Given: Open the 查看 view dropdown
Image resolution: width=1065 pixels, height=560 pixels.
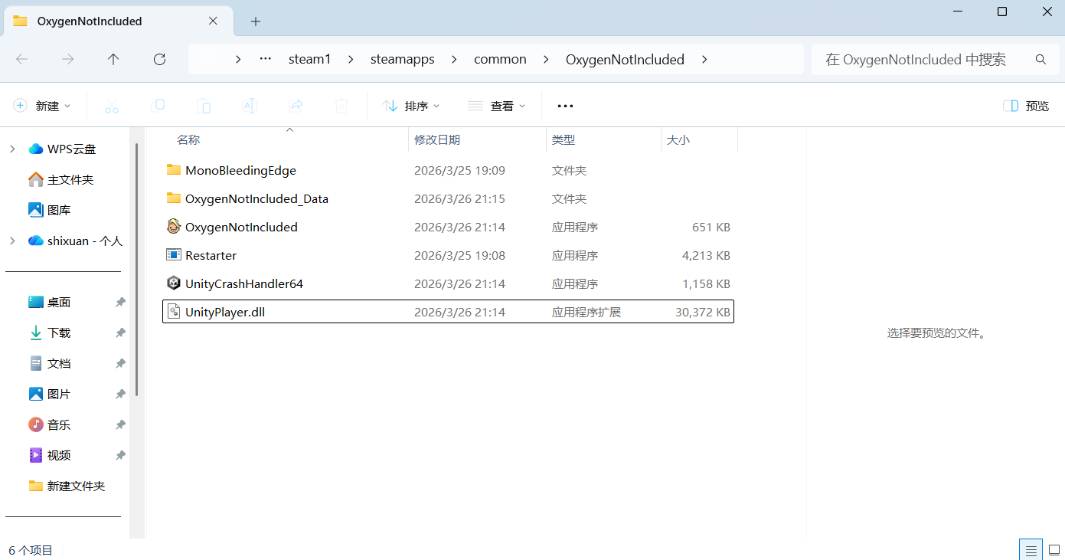Looking at the screenshot, I should coord(496,106).
